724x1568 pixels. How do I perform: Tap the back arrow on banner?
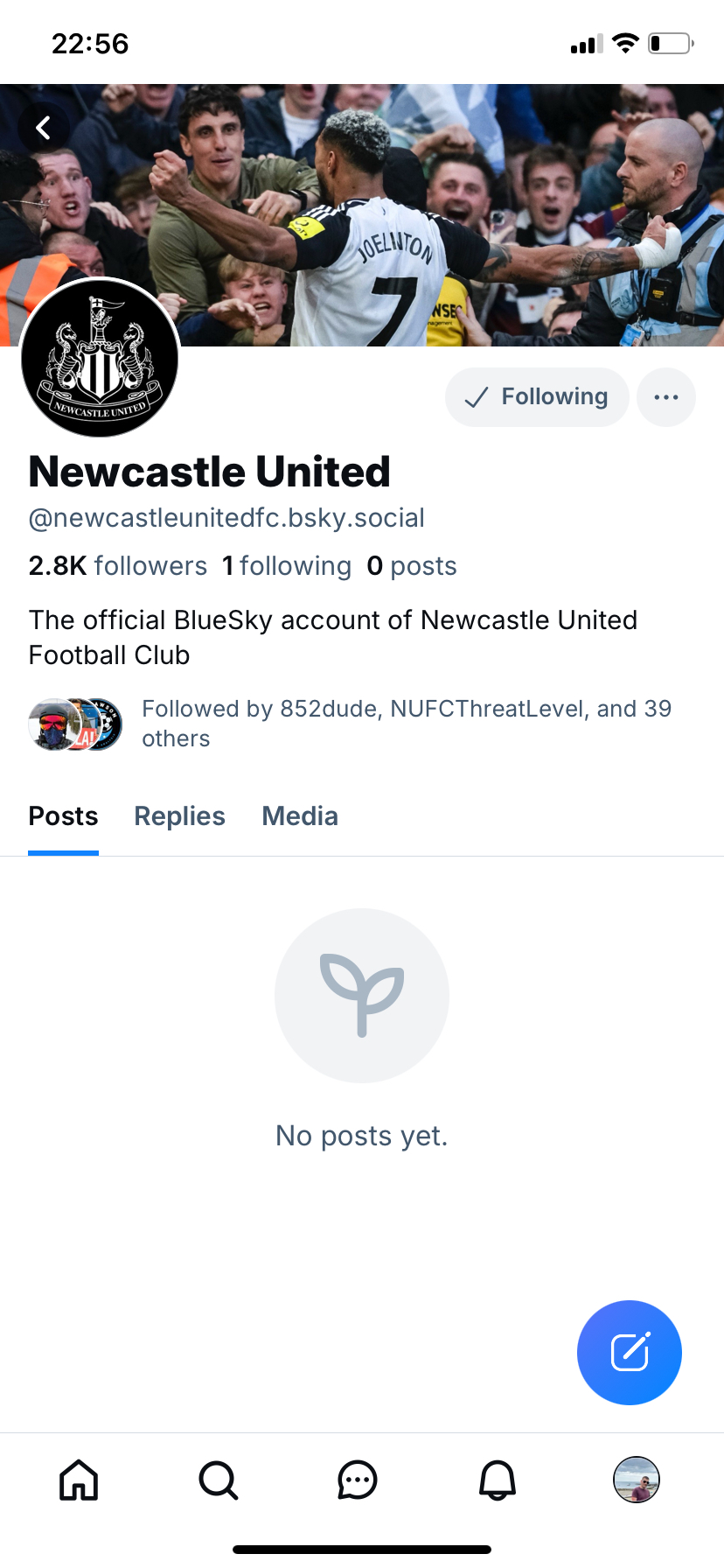coord(43,129)
